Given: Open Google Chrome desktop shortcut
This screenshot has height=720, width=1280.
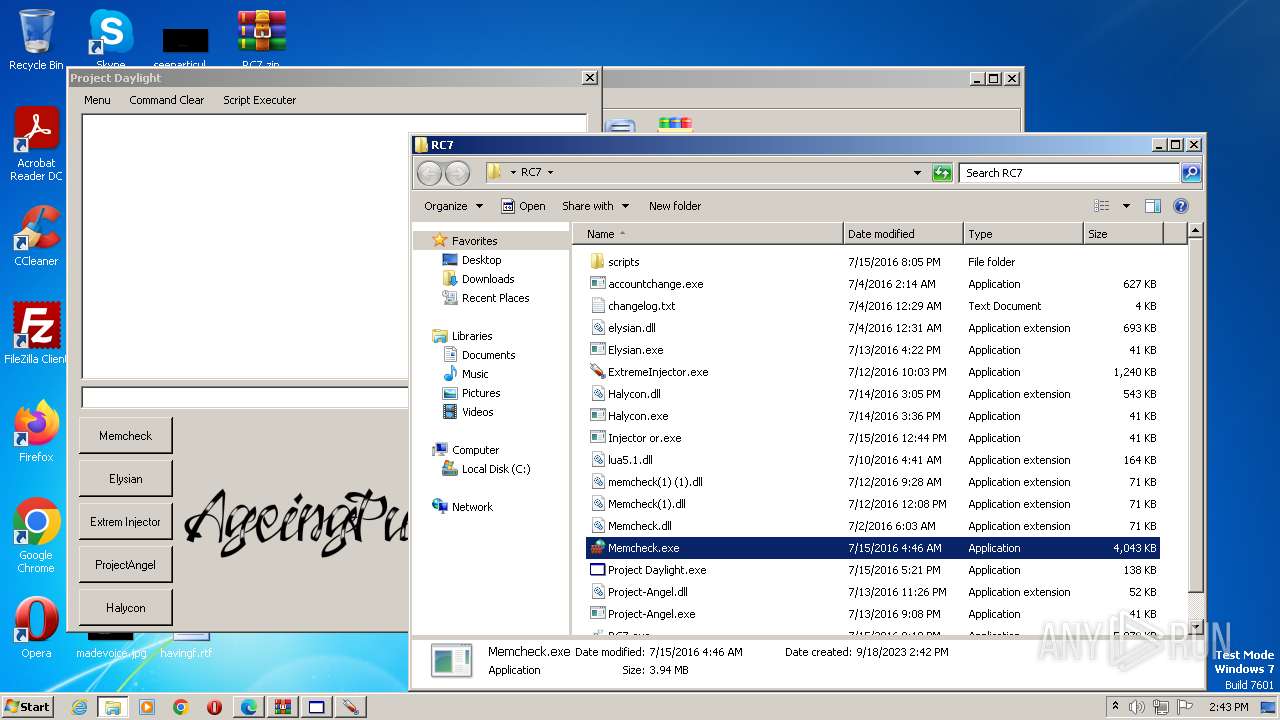Looking at the screenshot, I should (36, 535).
